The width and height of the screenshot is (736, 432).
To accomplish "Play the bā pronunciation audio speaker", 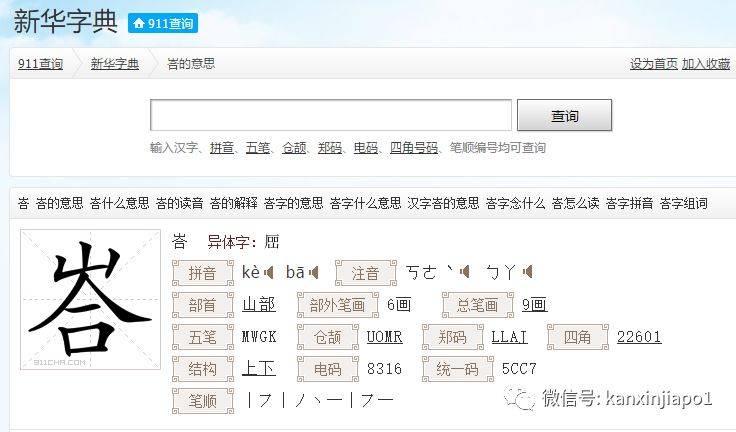I will pyautogui.click(x=314, y=272).
